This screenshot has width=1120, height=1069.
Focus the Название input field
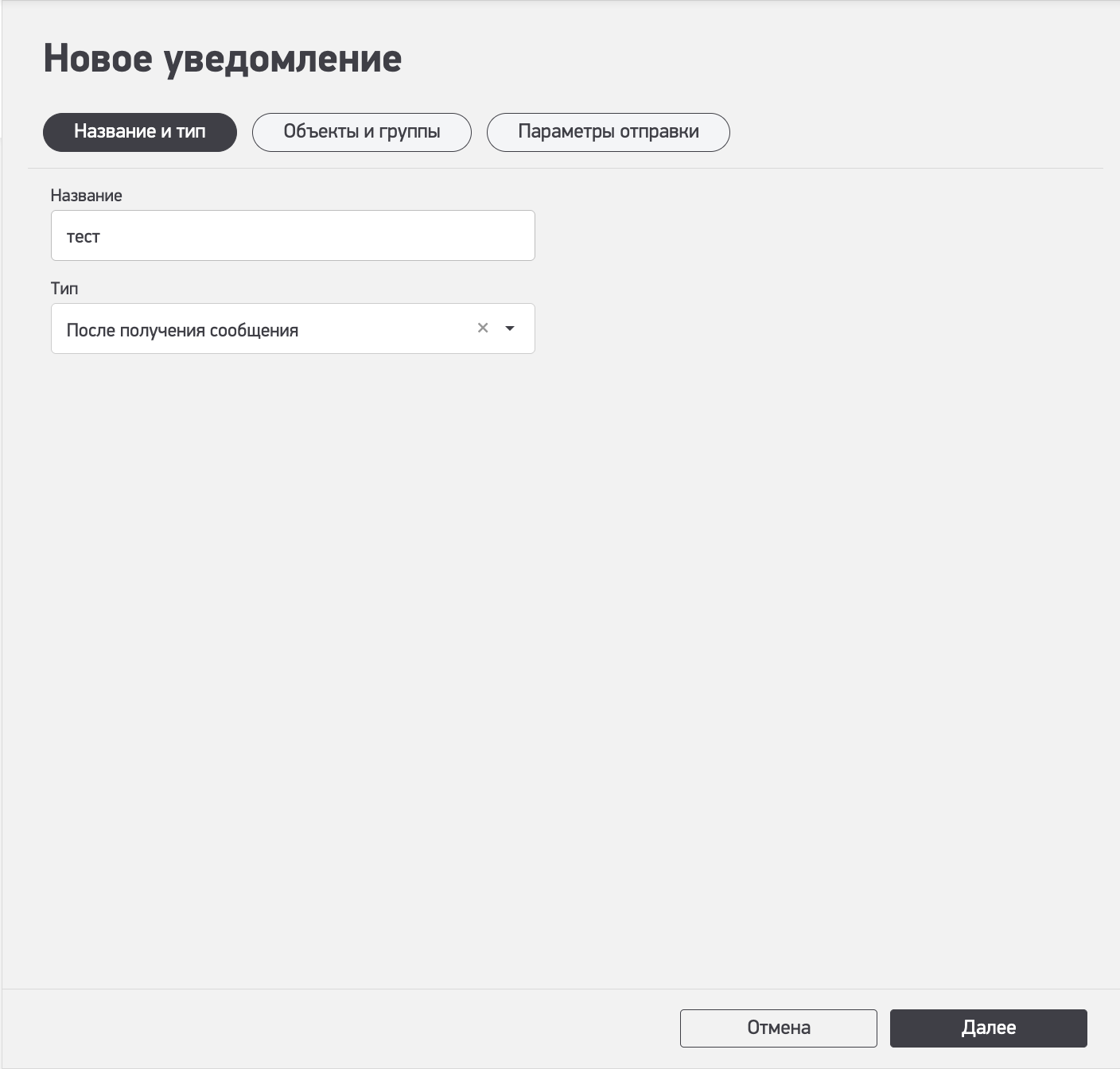coord(293,235)
